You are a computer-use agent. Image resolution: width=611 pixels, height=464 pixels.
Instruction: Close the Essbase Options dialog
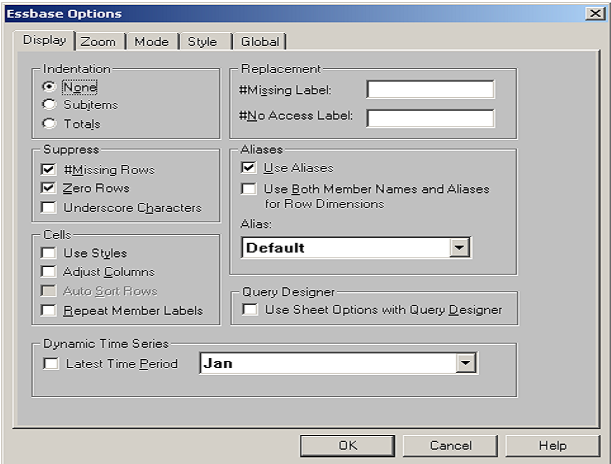(x=595, y=14)
